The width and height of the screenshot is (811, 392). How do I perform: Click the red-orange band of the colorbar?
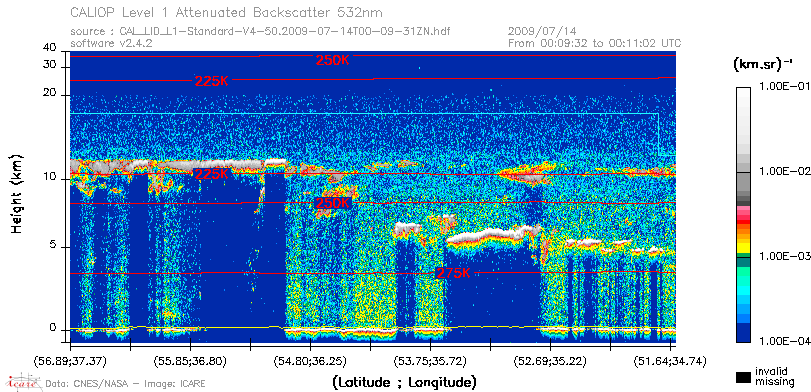(743, 224)
